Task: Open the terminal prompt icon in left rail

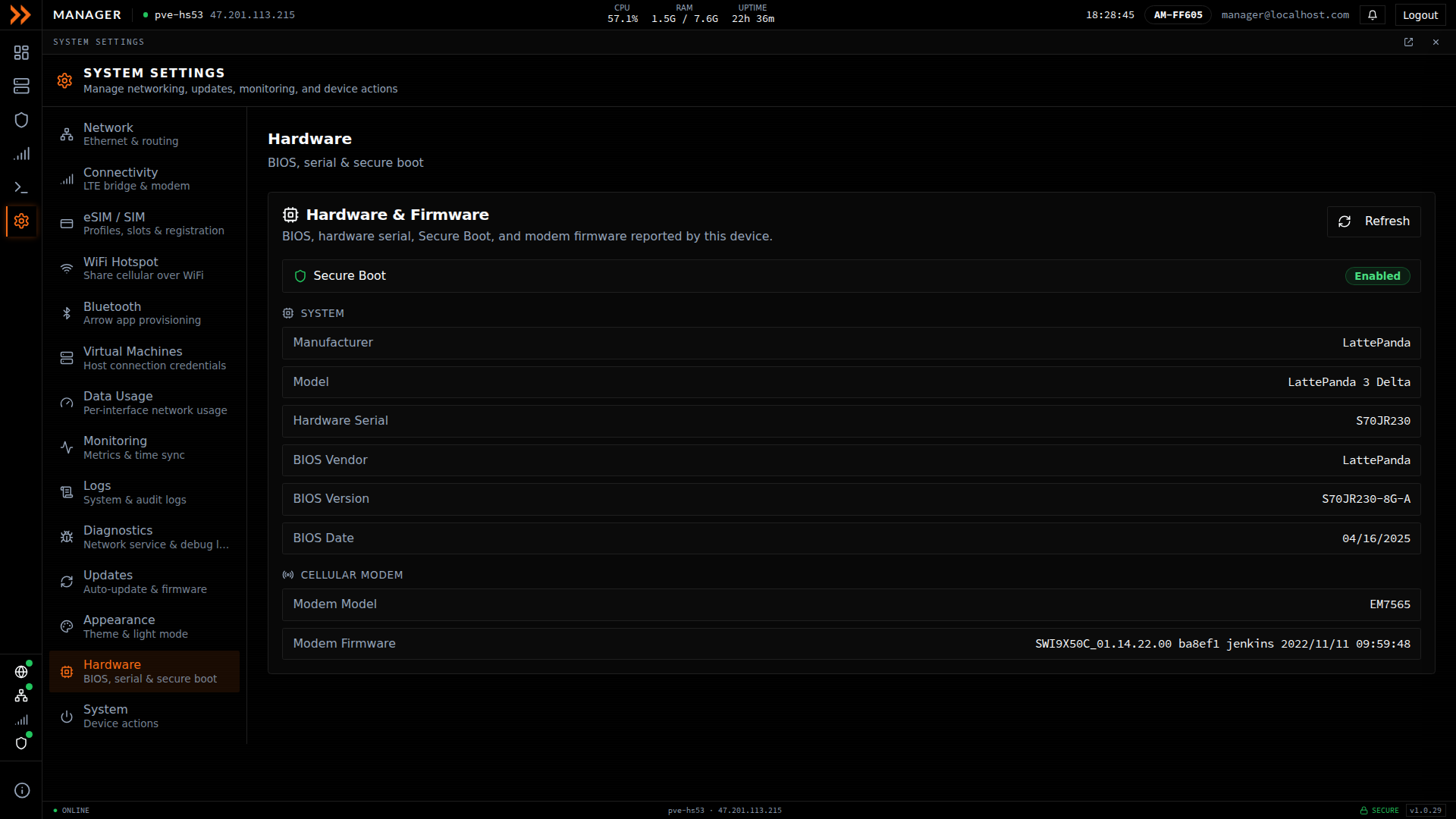Action: [21, 187]
